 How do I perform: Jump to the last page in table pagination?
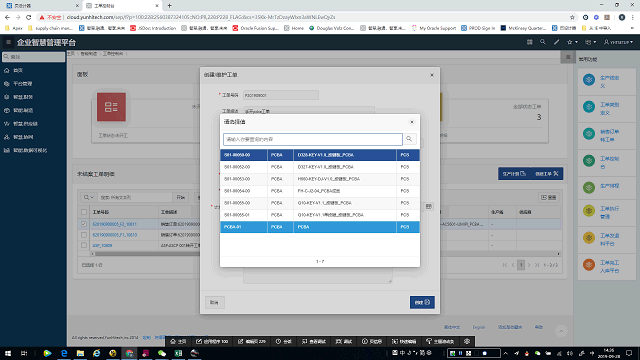tap(537, 265)
